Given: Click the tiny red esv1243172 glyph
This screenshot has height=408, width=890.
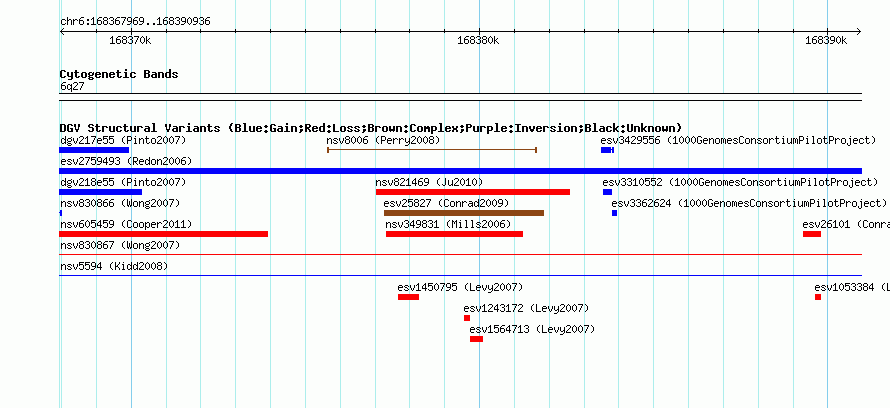Looking at the screenshot, I should point(467,318).
